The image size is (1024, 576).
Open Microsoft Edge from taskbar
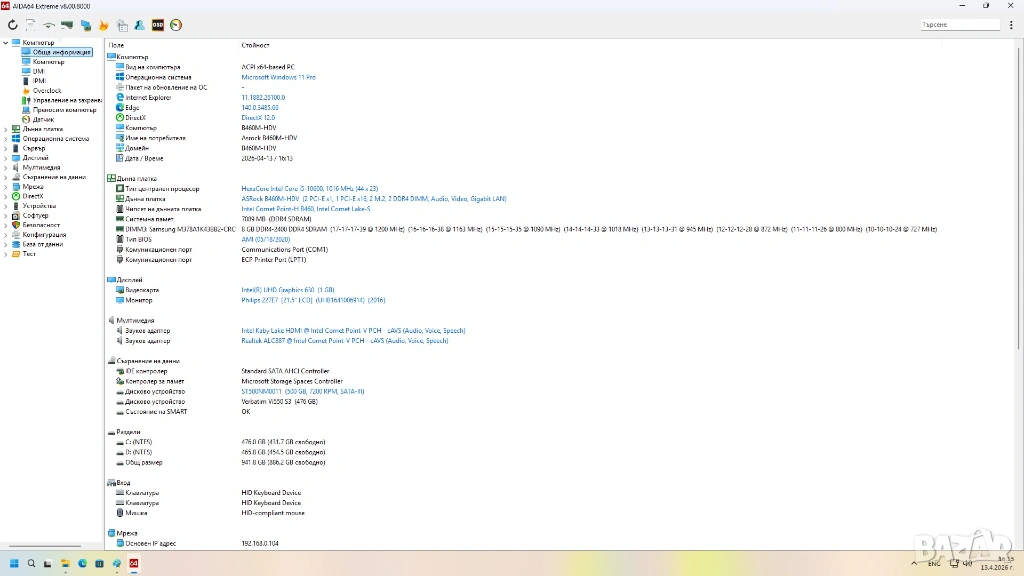pyautogui.click(x=82, y=563)
